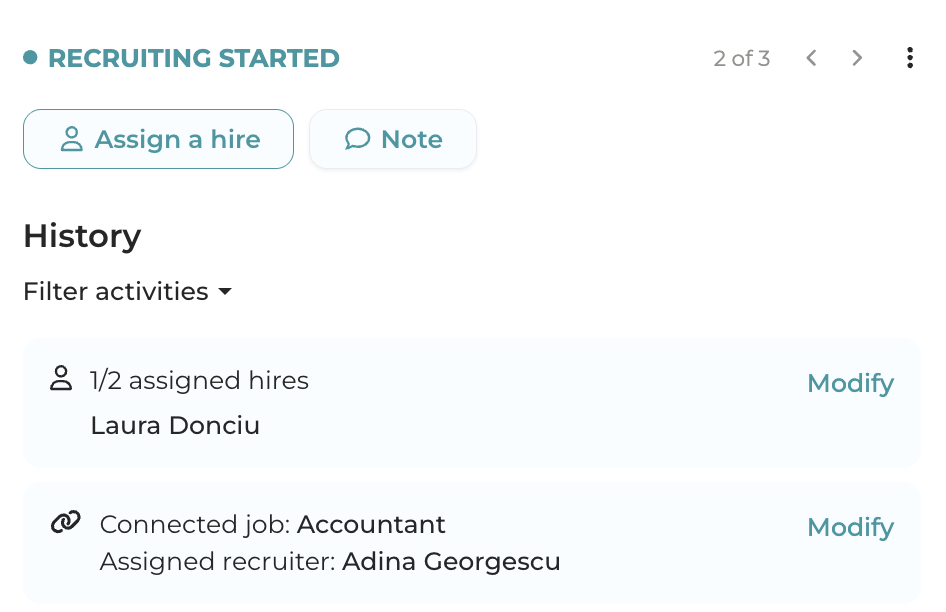Click the Recruiting Started status label

click(x=194, y=58)
